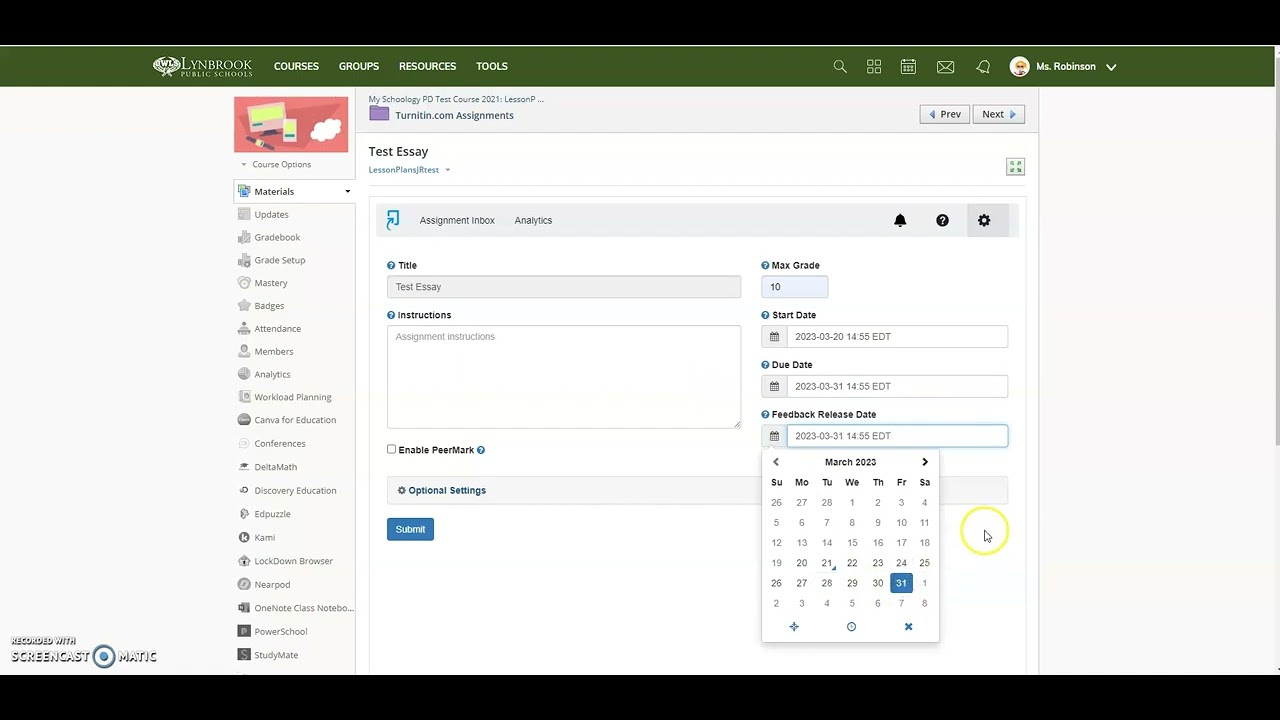Viewport: 1280px width, 720px height.
Task: Open Attendance in the sidebar
Action: [277, 329]
